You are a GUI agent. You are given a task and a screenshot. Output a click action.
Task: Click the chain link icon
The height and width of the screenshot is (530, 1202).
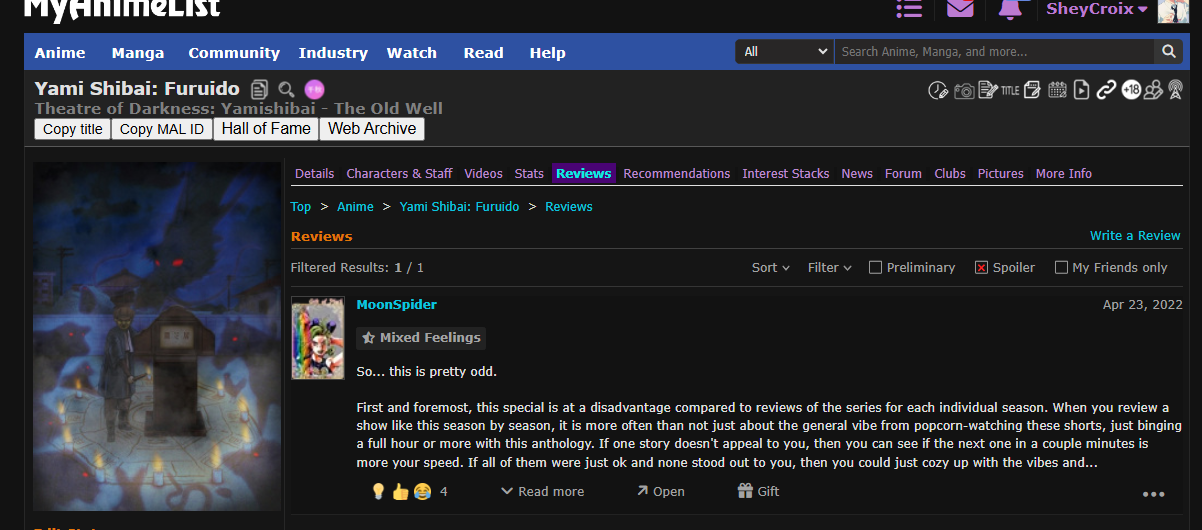pos(1106,91)
